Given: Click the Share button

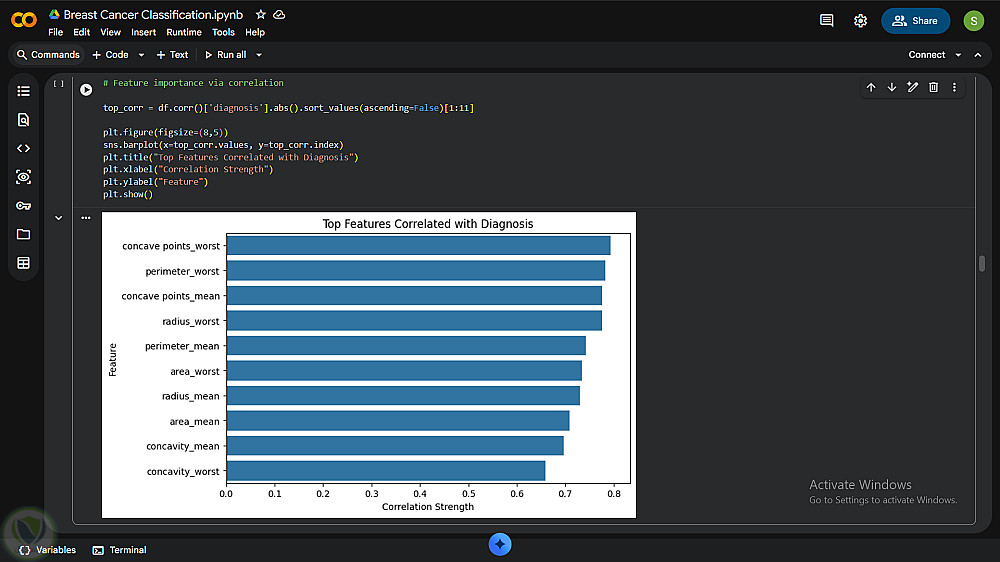Looking at the screenshot, I should coord(915,21).
